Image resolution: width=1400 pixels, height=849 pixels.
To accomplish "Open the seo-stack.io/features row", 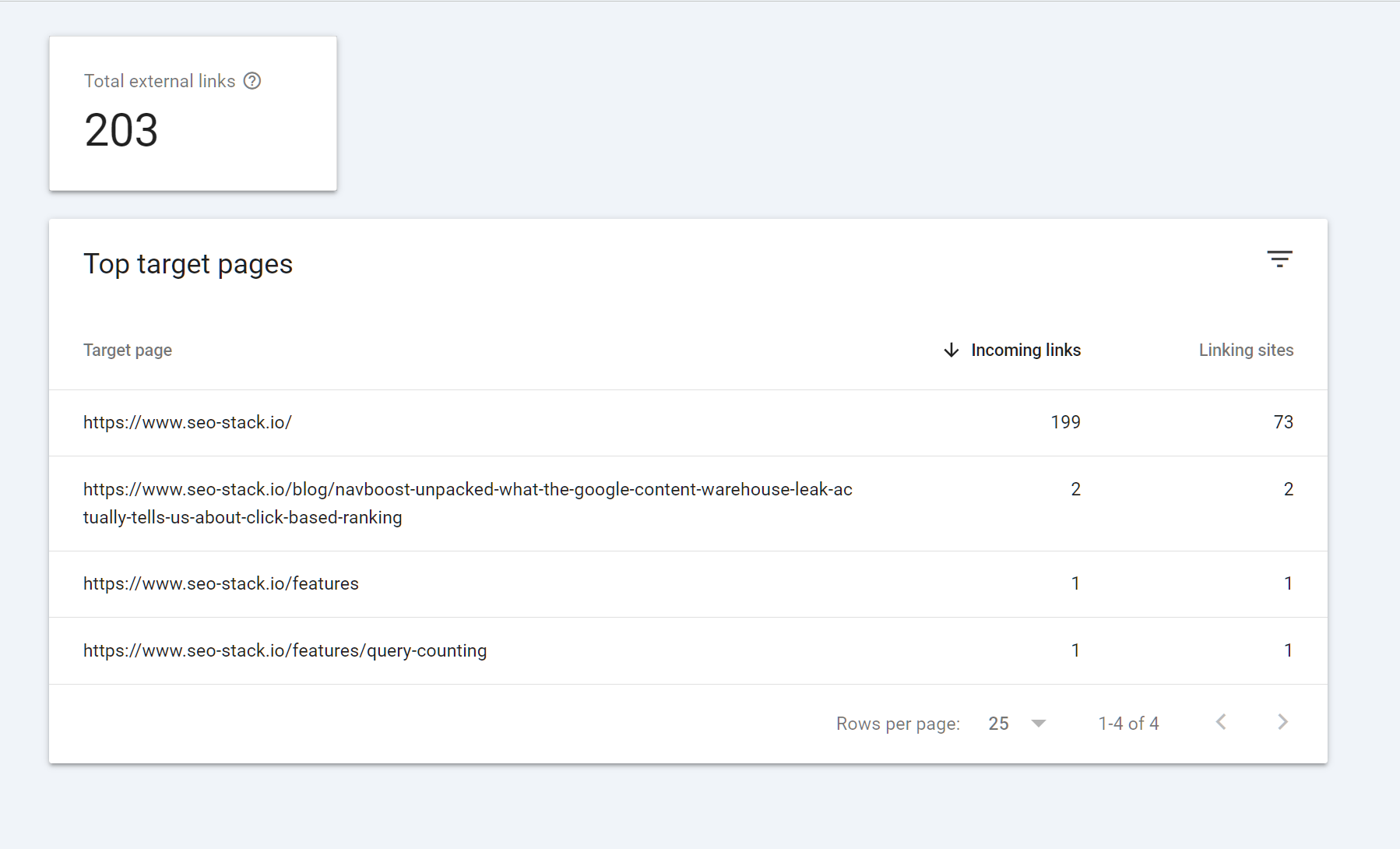I will [221, 583].
